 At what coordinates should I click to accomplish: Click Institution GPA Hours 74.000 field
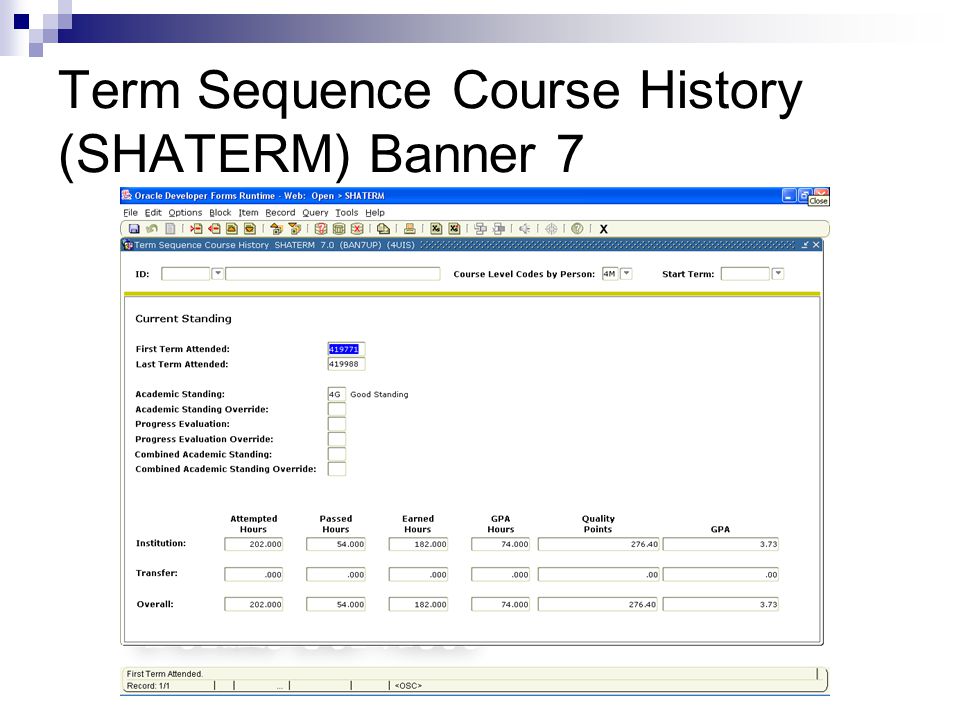501,544
